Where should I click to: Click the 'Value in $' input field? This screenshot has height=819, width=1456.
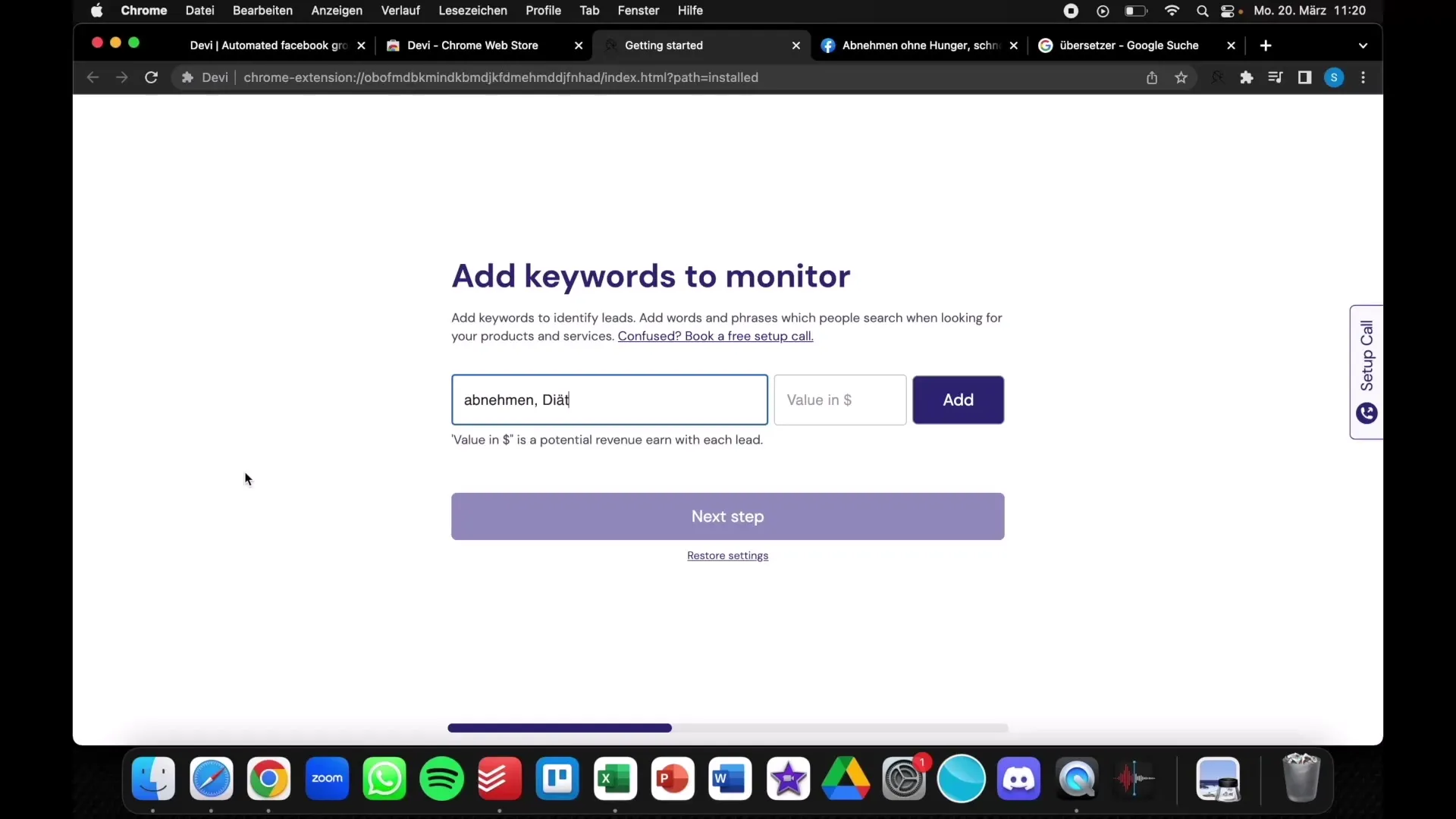pos(839,400)
